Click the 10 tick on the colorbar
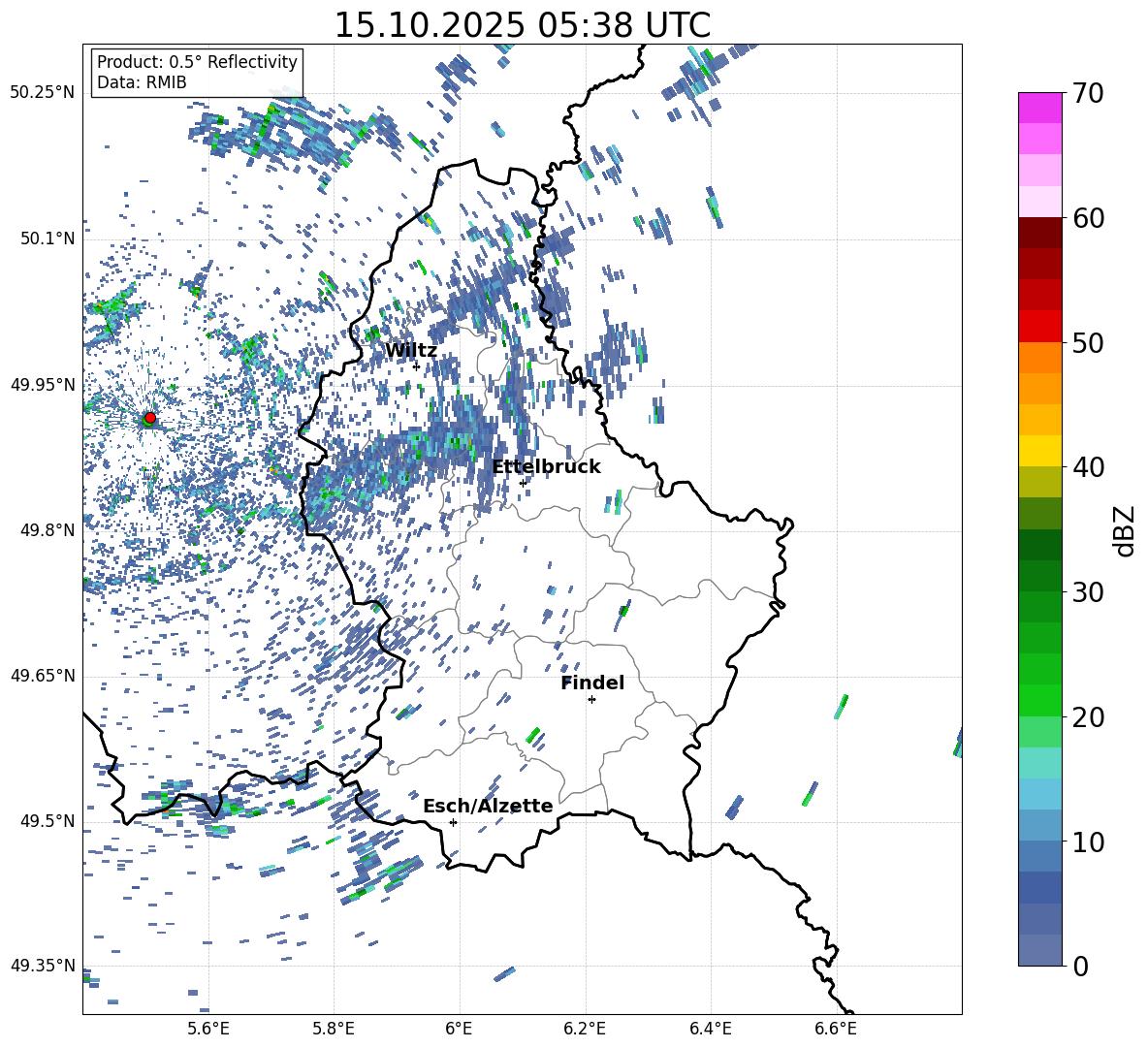1148x1048 pixels. (1088, 842)
